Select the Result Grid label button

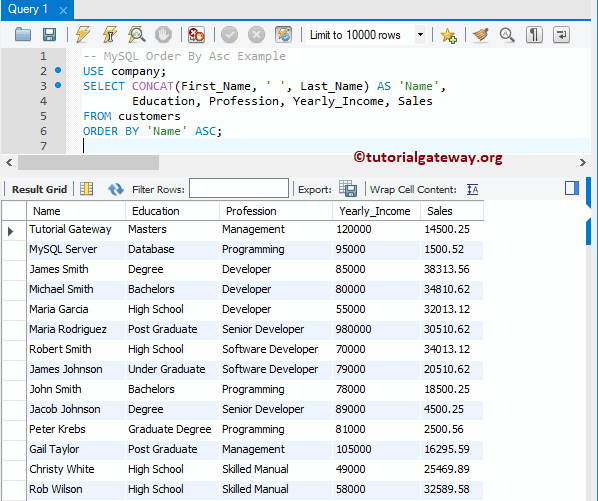point(39,189)
